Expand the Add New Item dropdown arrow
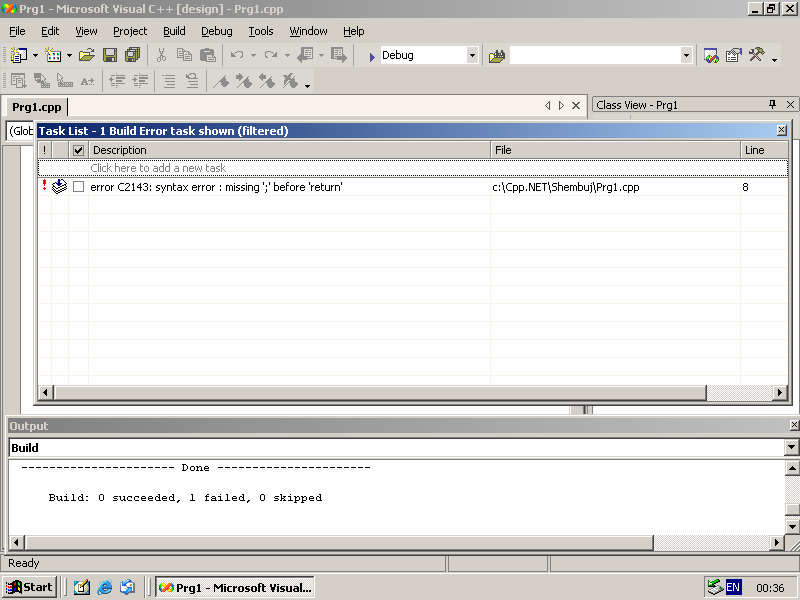The width and height of the screenshot is (800, 600). tap(69, 55)
